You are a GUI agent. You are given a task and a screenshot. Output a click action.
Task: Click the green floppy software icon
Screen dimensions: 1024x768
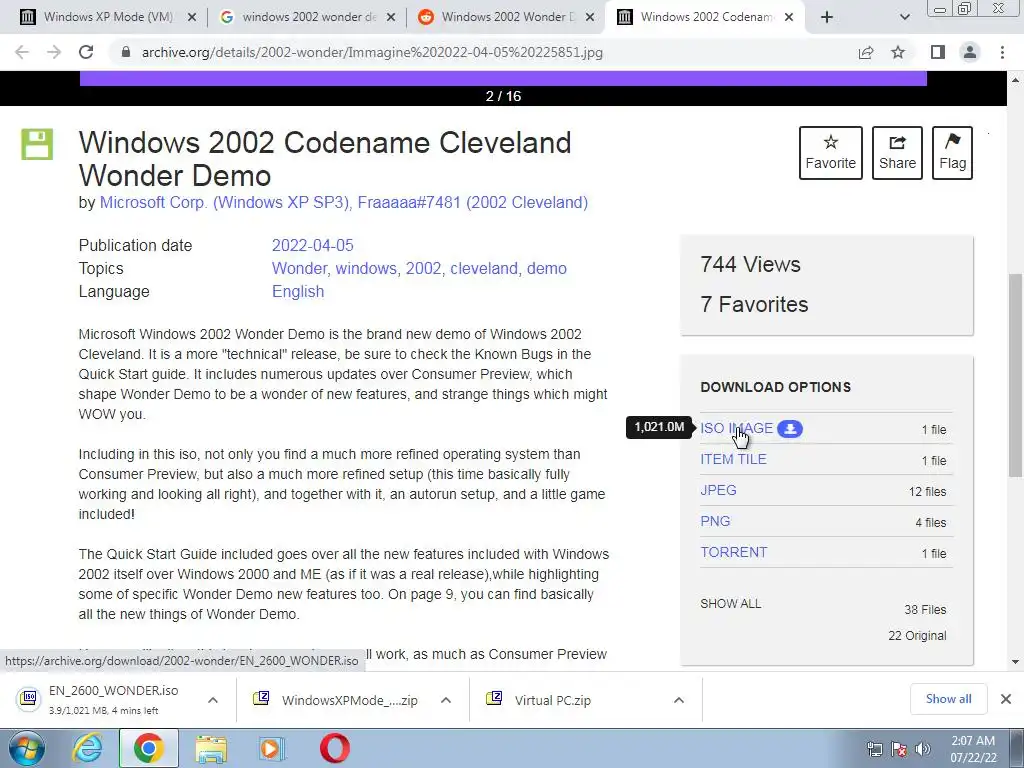click(x=37, y=144)
